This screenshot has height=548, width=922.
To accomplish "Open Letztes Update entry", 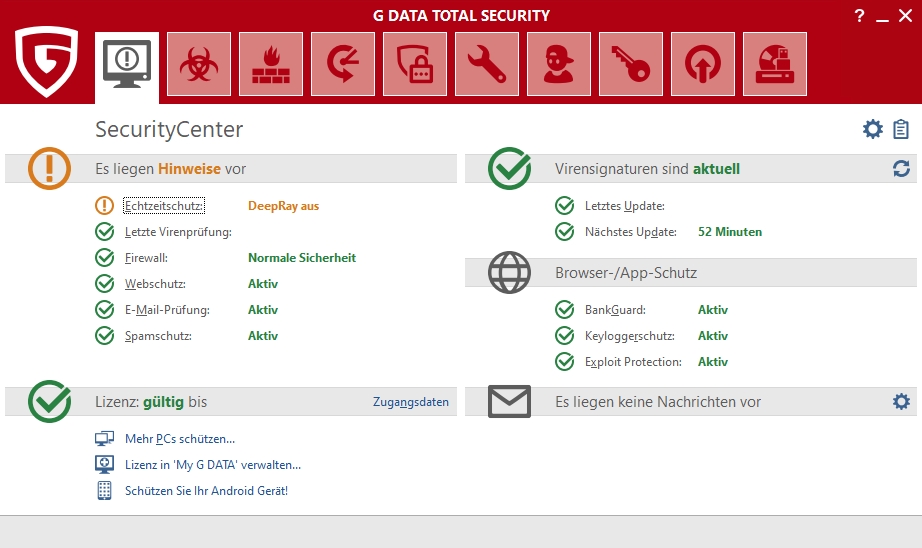I will pos(624,206).
